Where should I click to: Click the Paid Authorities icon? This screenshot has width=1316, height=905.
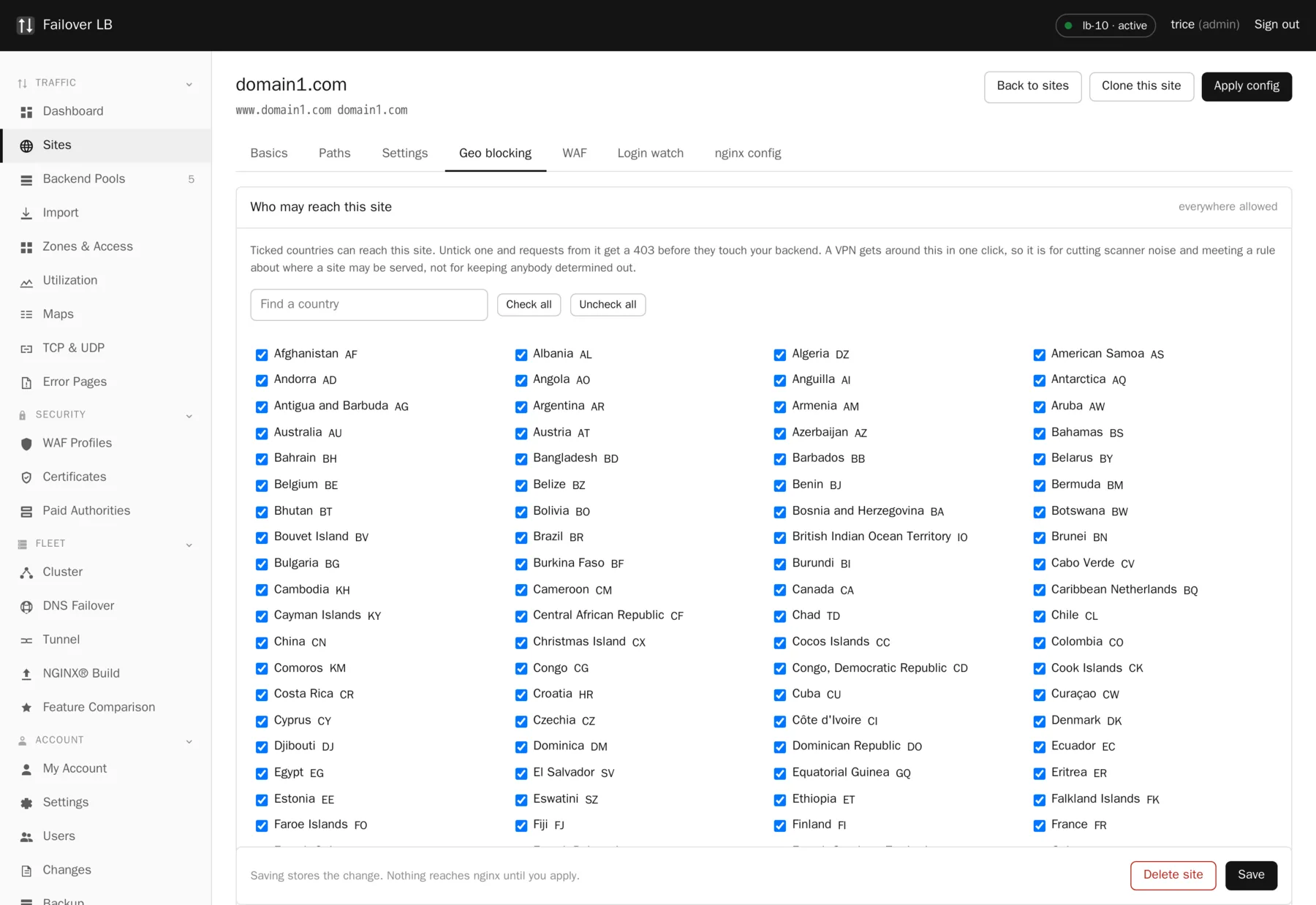coord(26,512)
